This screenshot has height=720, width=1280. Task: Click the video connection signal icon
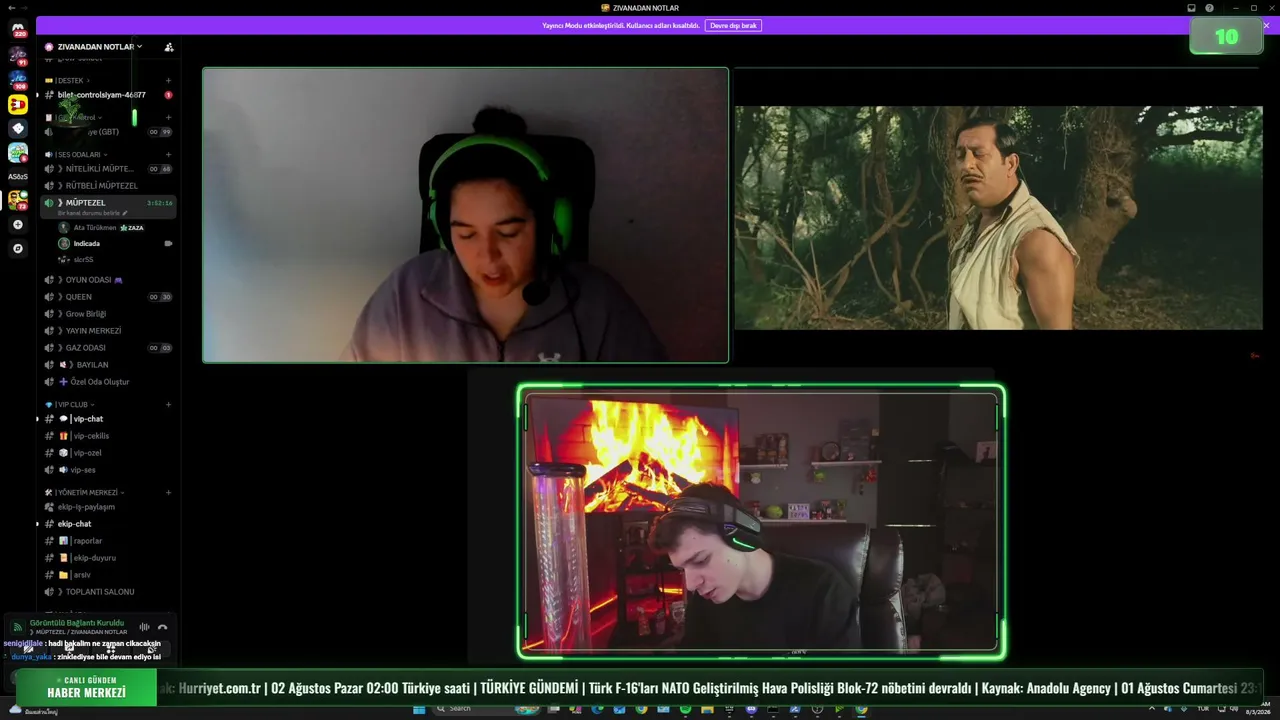[17, 627]
